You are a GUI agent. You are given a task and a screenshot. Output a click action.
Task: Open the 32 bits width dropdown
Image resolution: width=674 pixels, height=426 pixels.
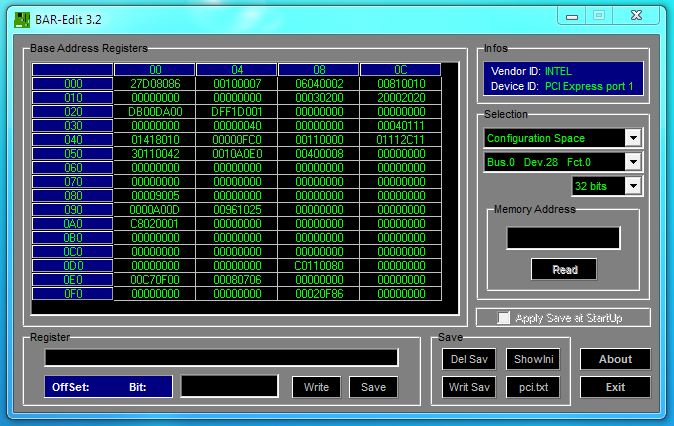pos(634,186)
